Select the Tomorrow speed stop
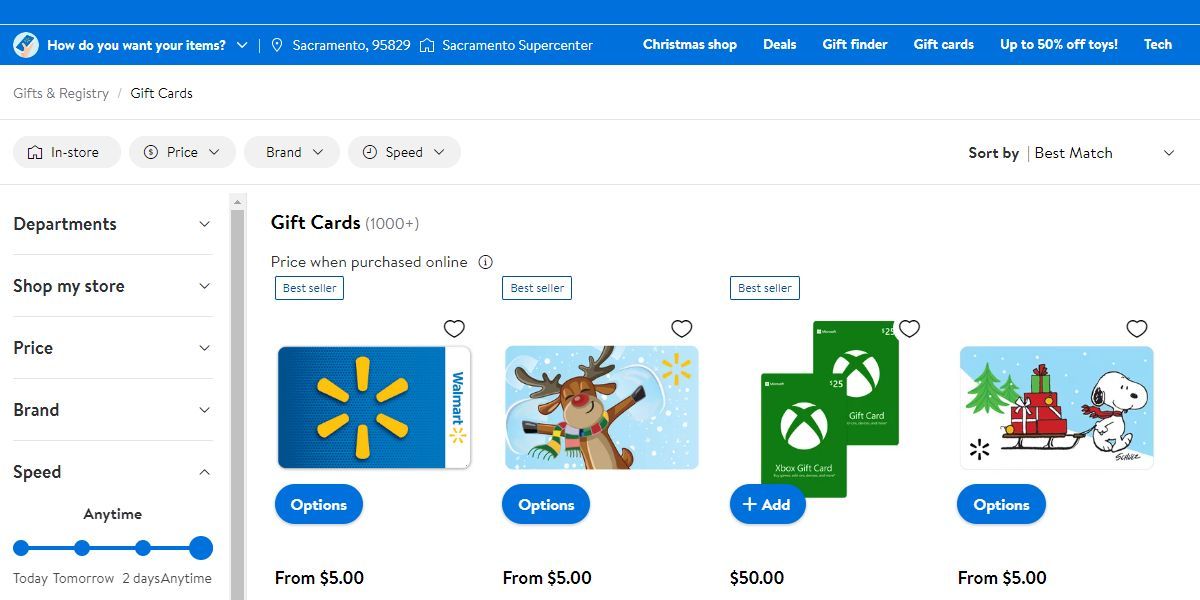 82,548
